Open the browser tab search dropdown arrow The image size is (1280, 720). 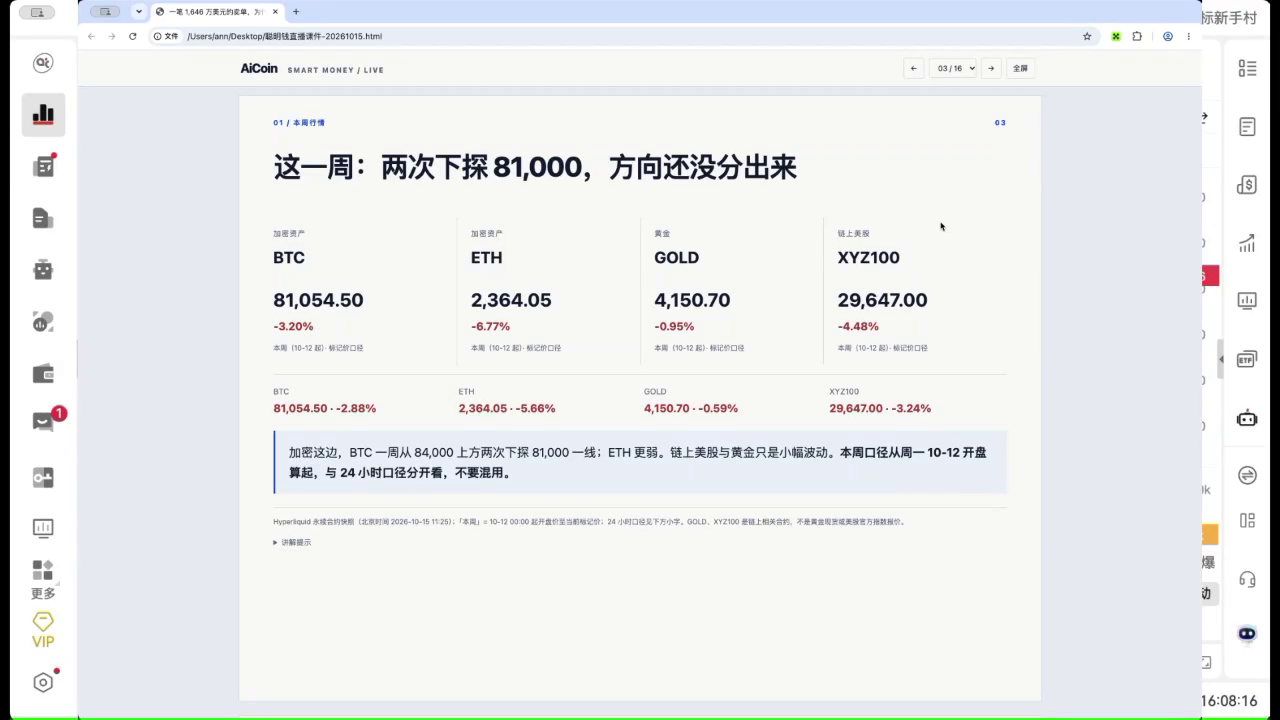point(139,12)
